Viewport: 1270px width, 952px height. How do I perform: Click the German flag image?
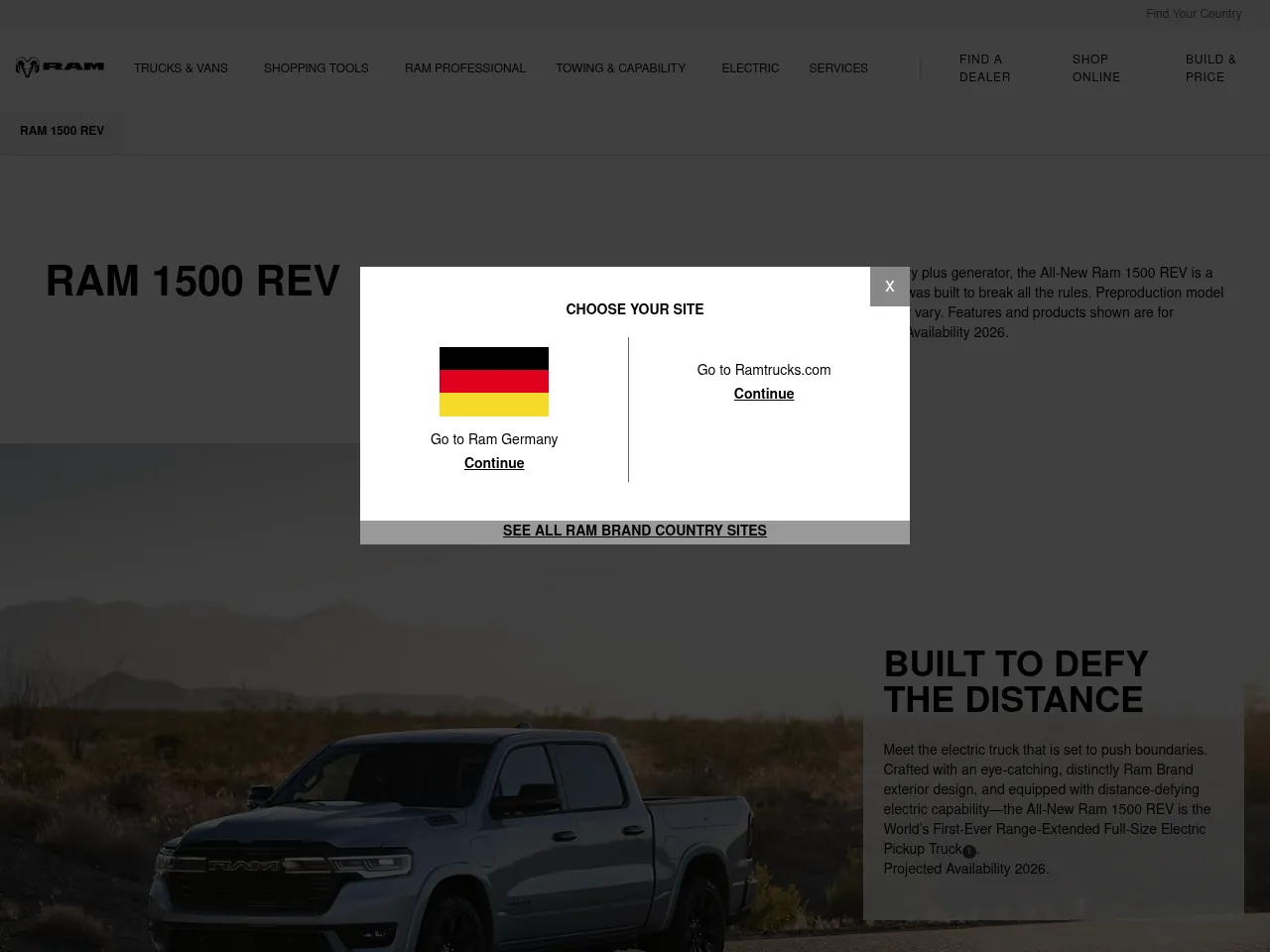(x=493, y=382)
